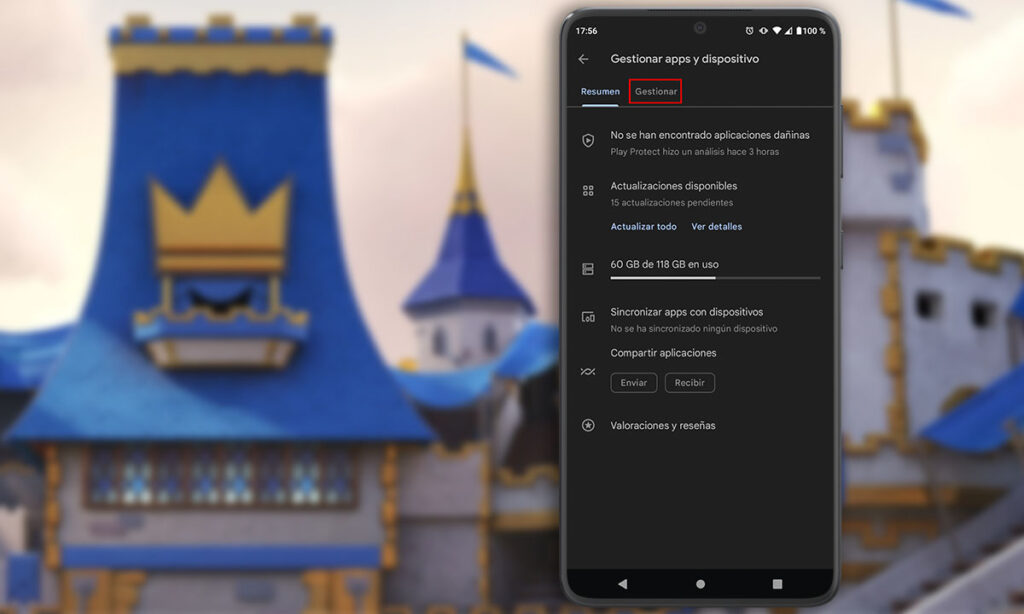Switch to the Gestionar tab

(x=656, y=91)
